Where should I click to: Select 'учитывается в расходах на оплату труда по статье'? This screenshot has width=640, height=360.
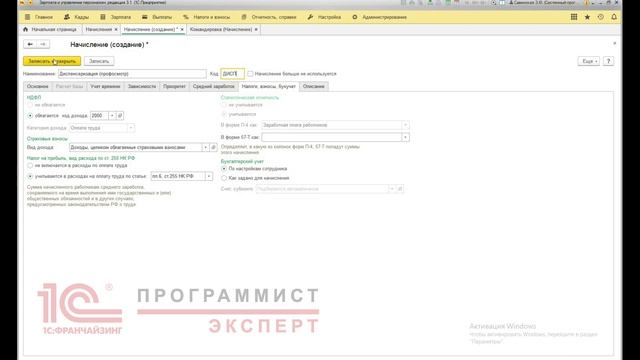[30, 176]
